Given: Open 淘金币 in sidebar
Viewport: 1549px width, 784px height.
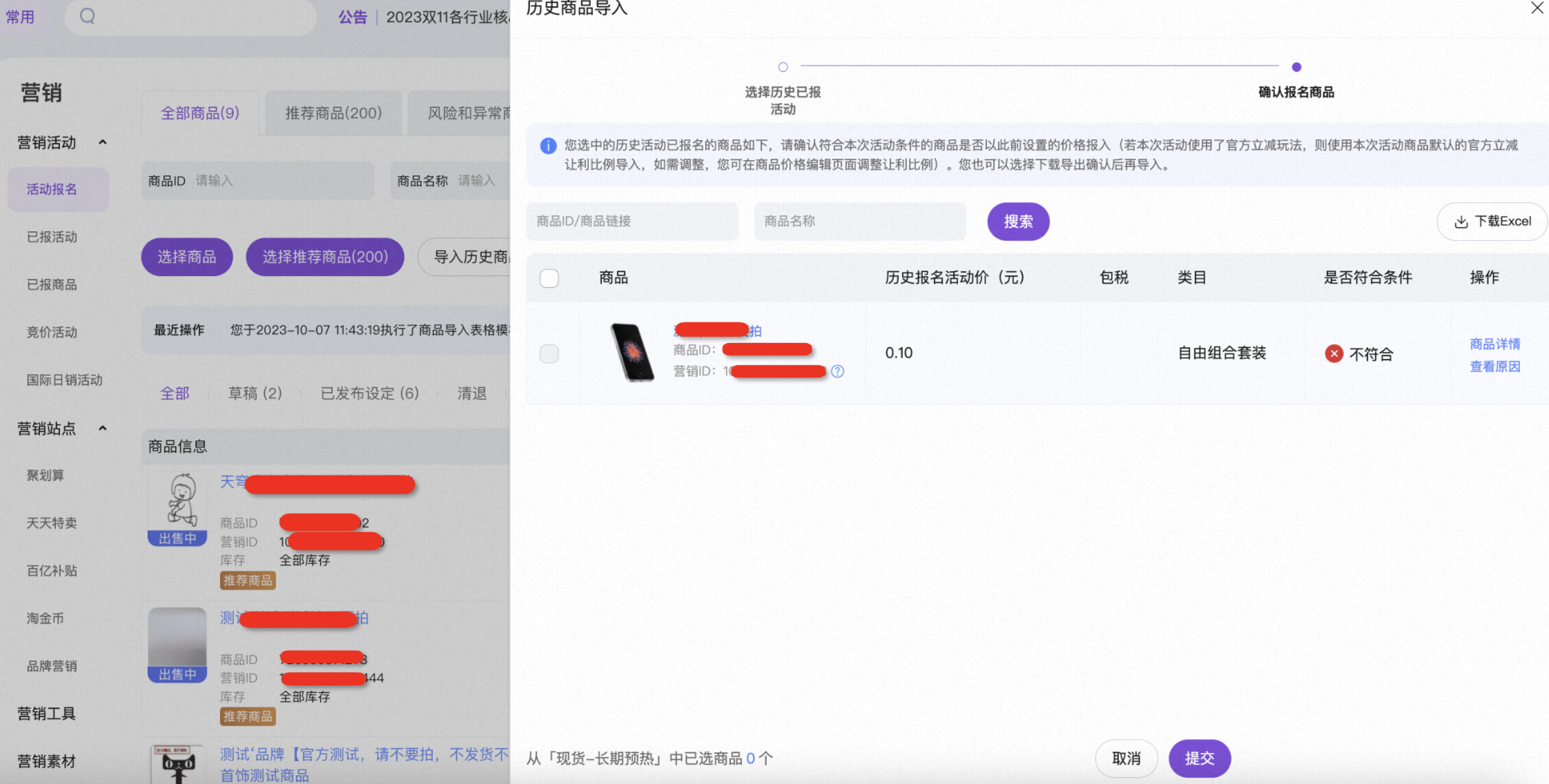Looking at the screenshot, I should pos(46,618).
